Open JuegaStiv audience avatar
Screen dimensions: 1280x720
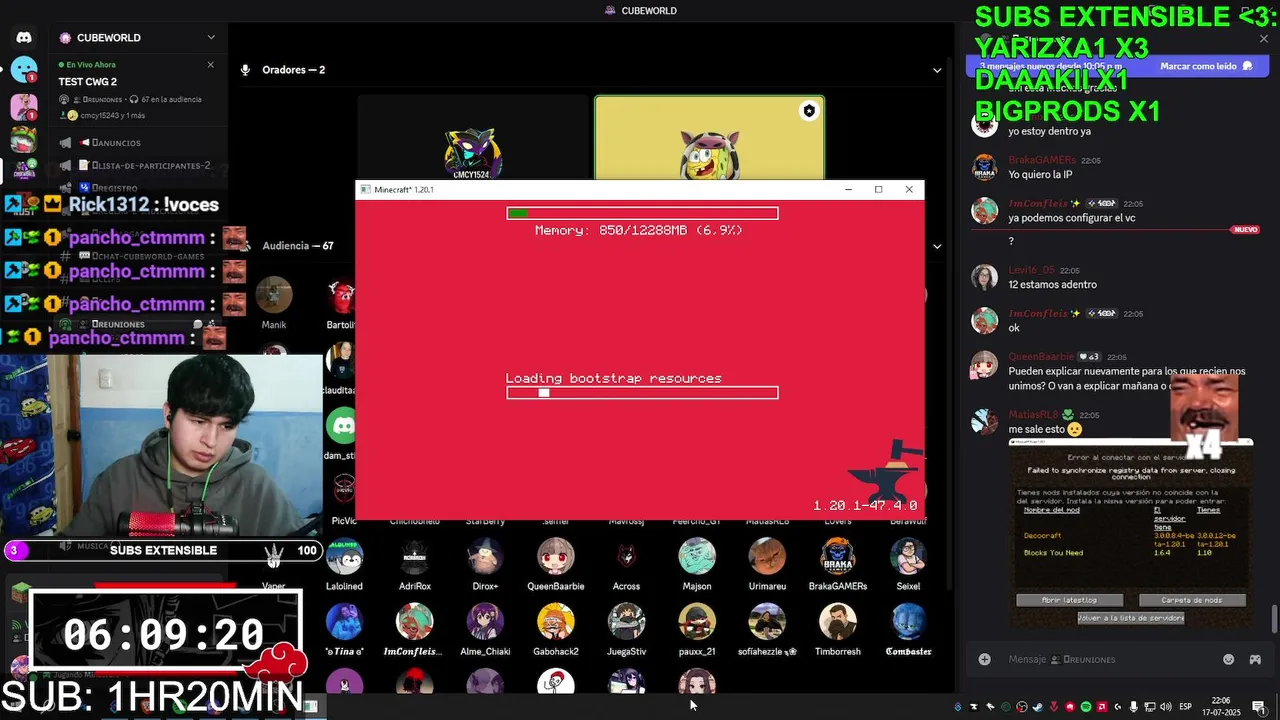click(x=626, y=622)
